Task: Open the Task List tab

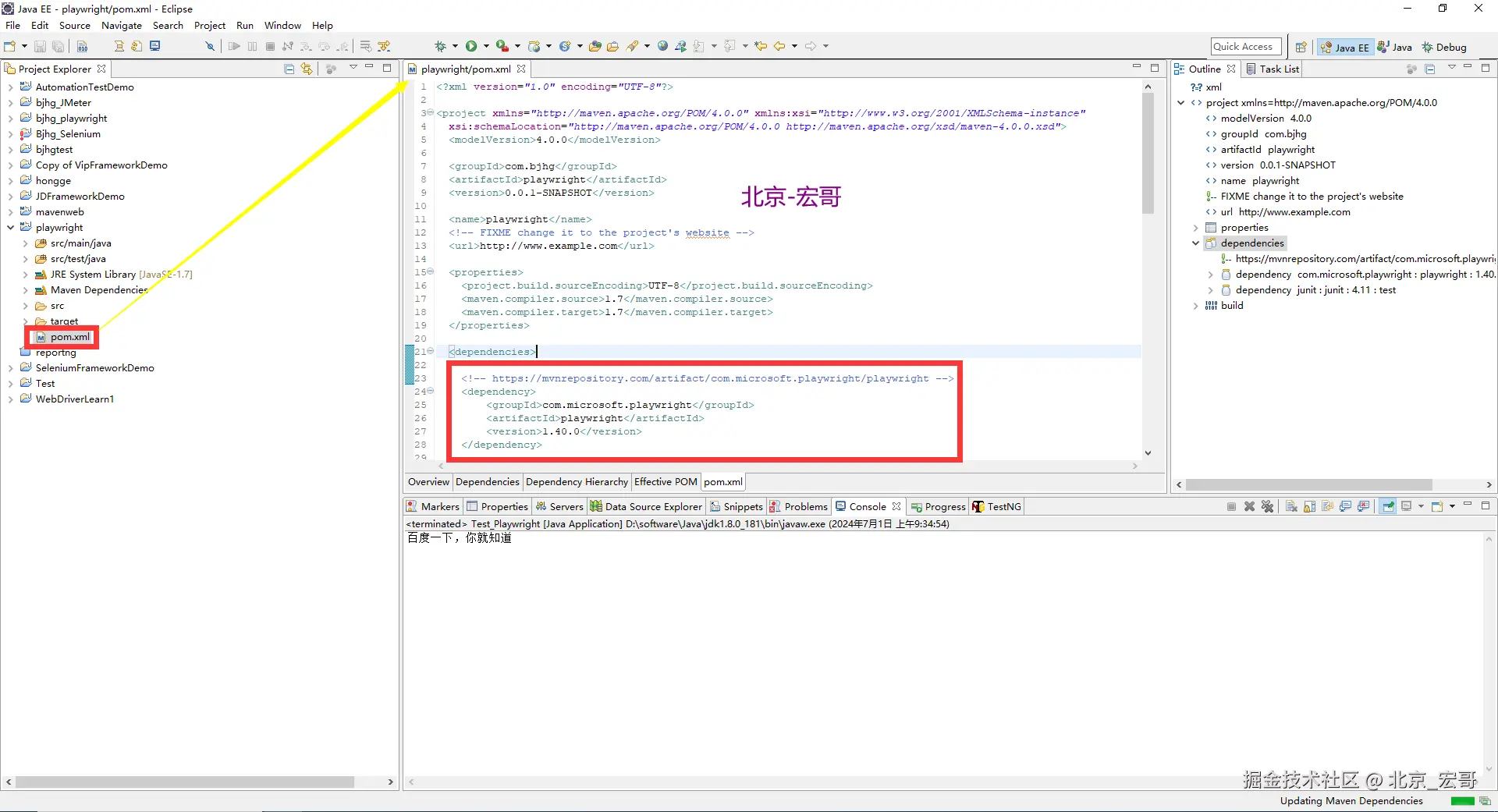Action: [1273, 69]
